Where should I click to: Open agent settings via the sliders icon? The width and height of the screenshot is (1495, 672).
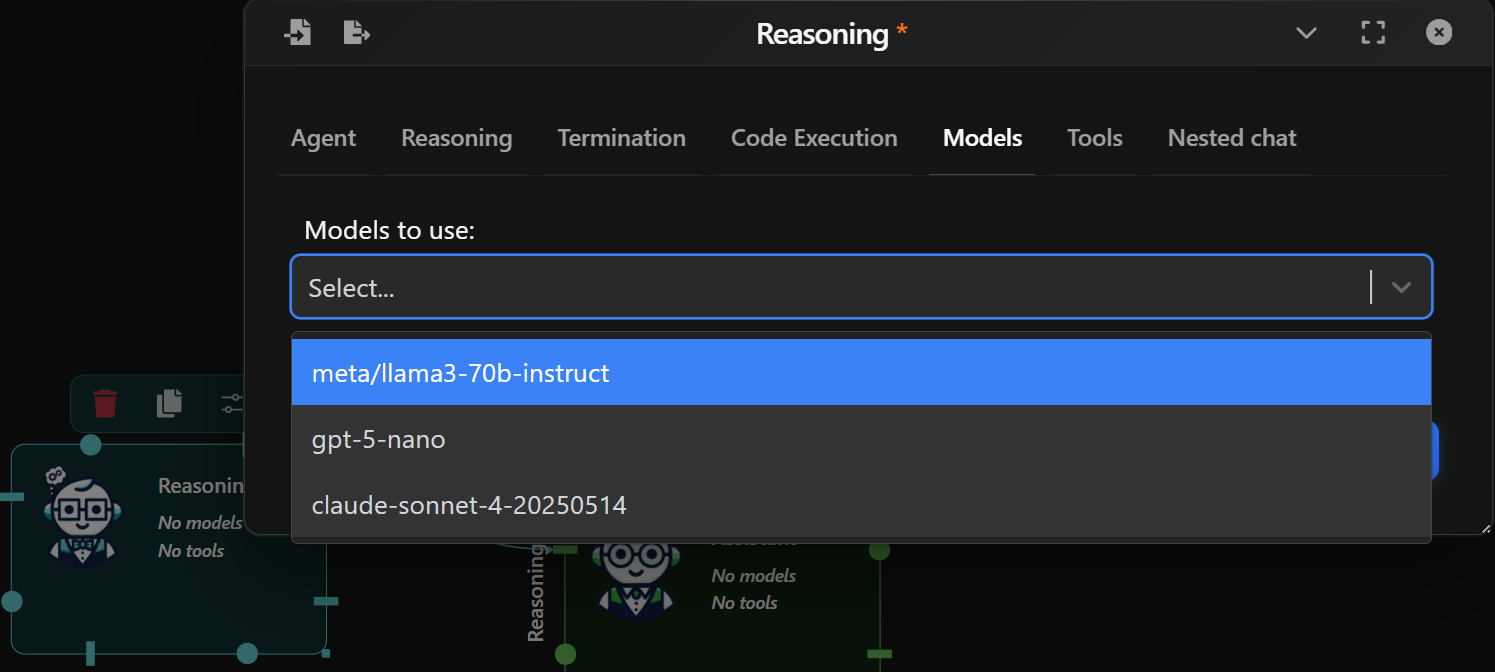tap(231, 403)
